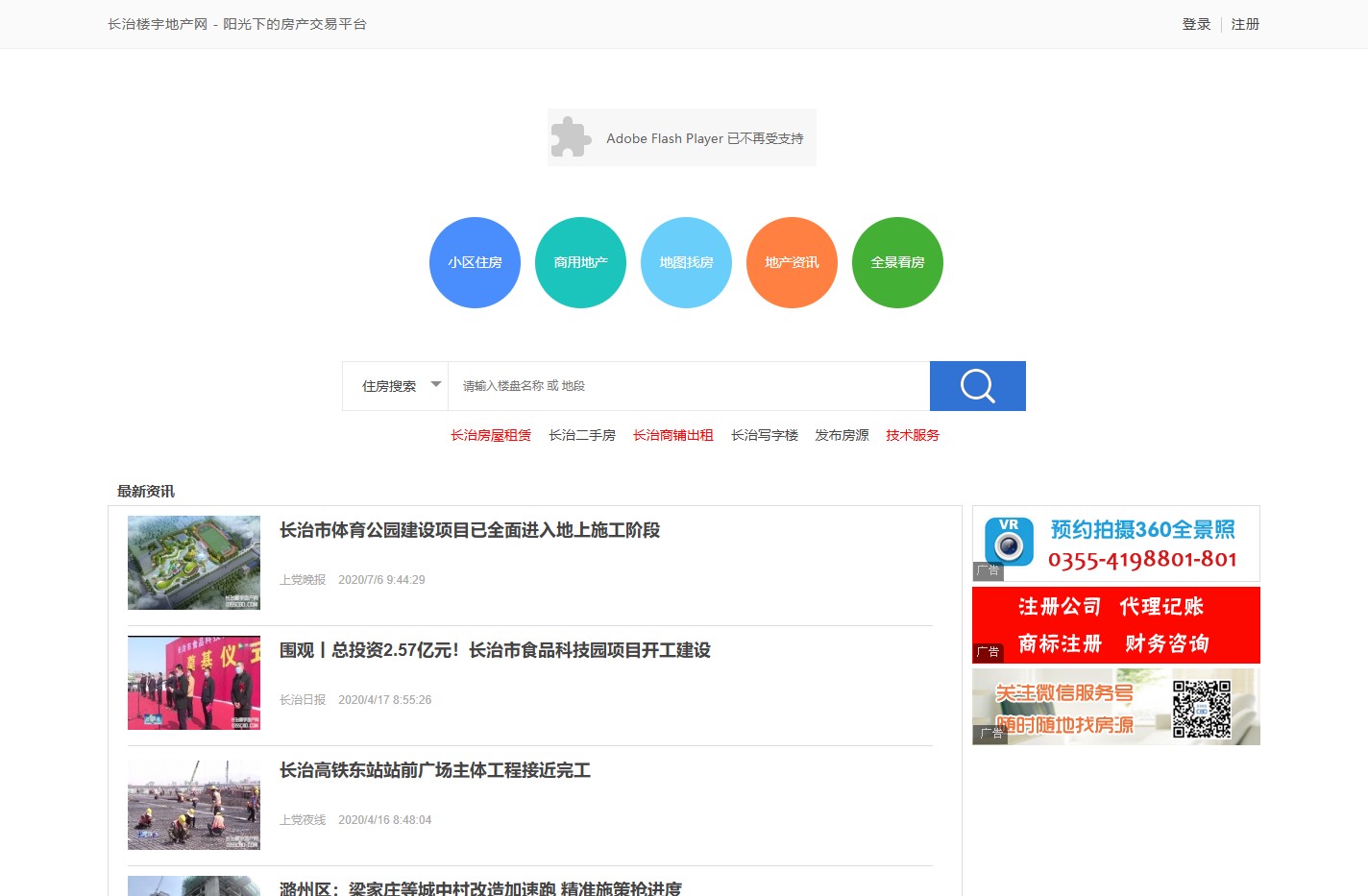
Task: Click the red groundbreaking ceremony thumbnail
Action: pos(194,683)
